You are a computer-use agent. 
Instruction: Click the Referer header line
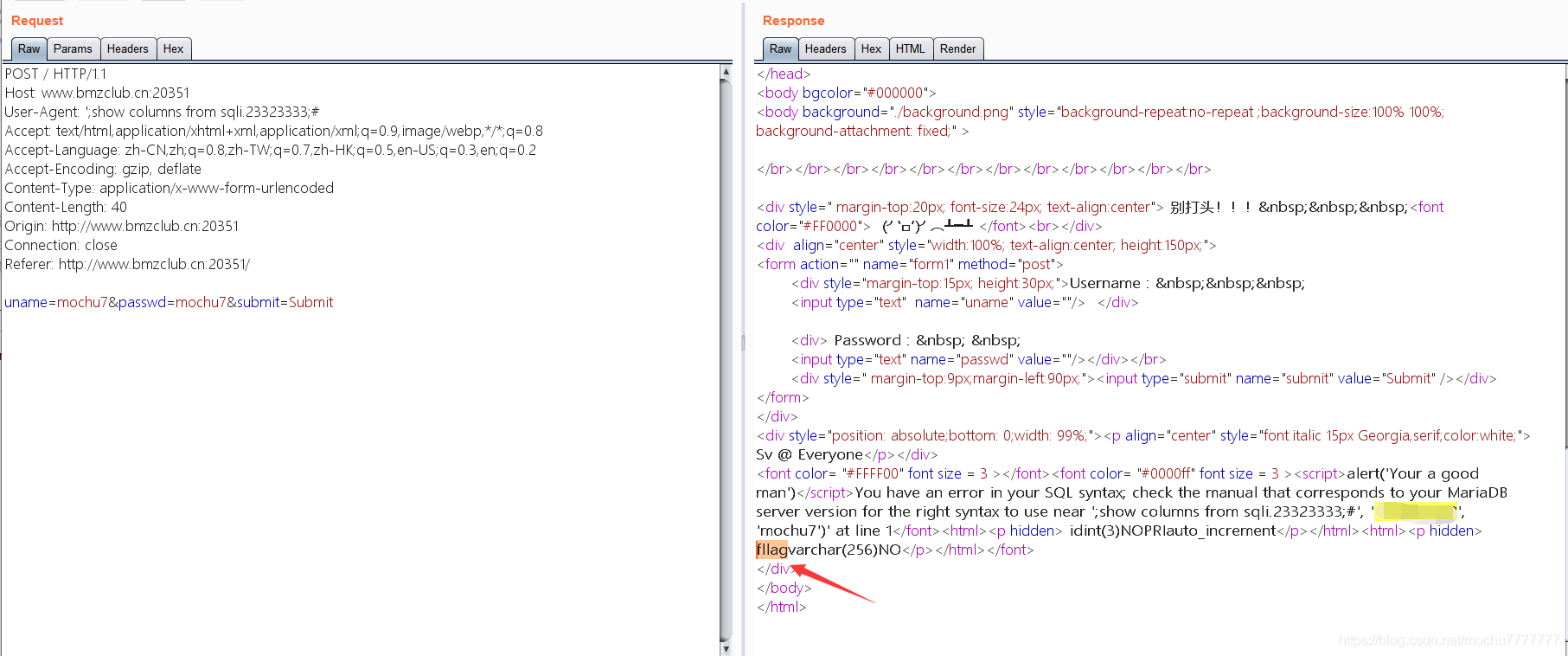pos(127,265)
